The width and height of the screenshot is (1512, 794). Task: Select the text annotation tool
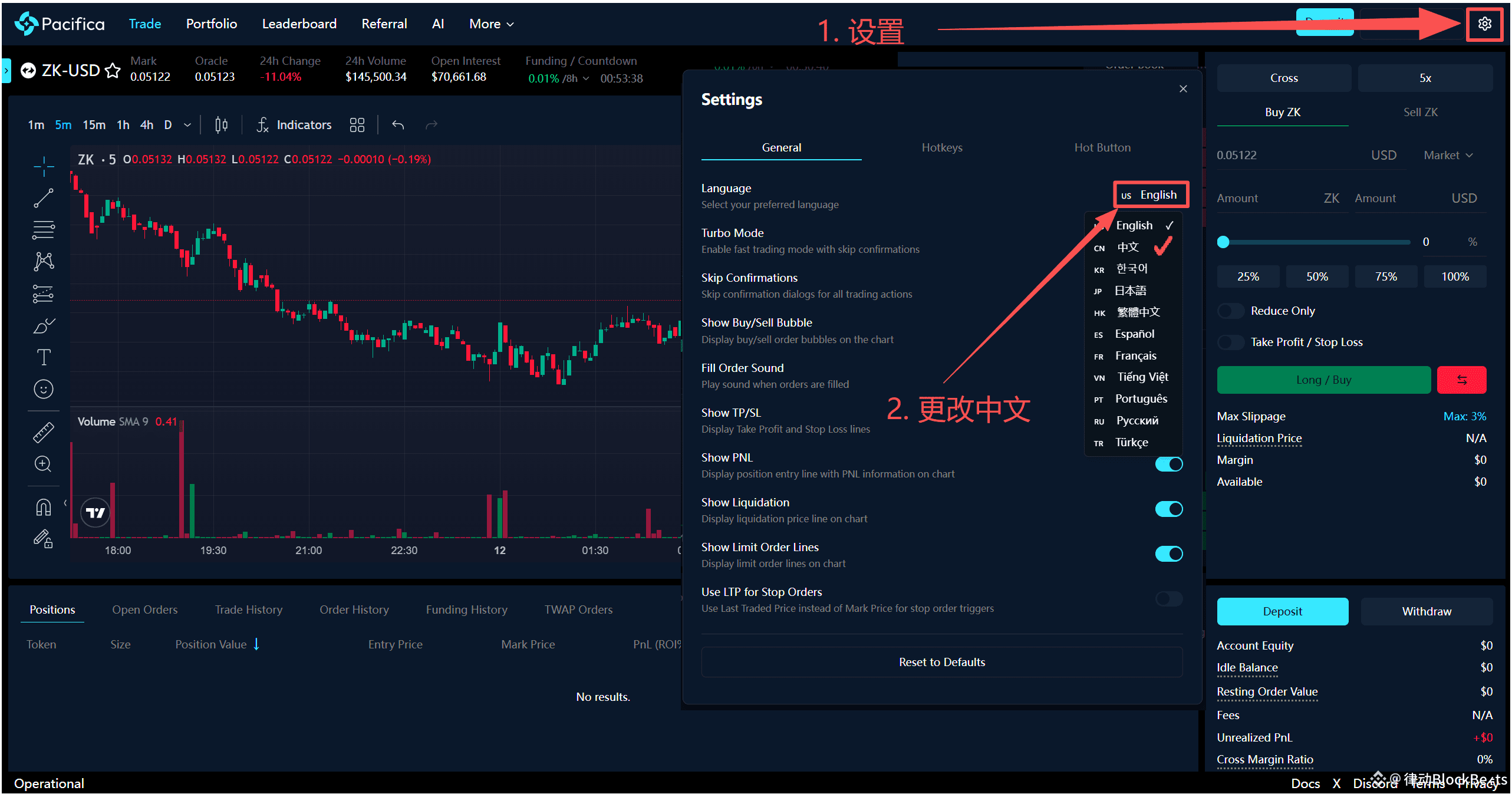[43, 357]
